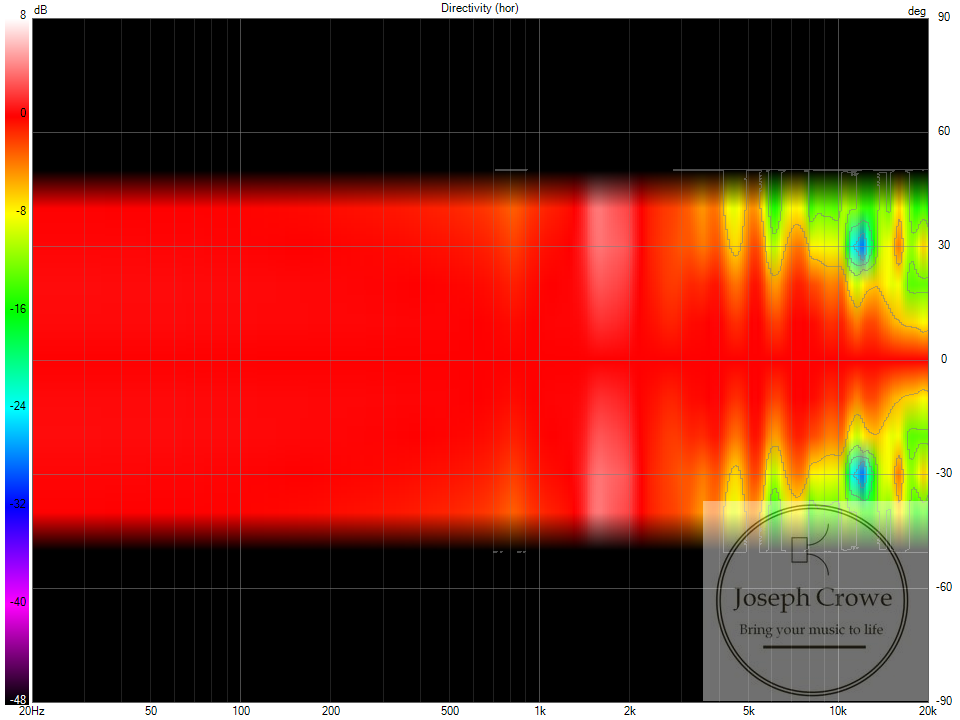Click the 20Hz frequency axis label
Image resolution: width=960 pixels, height=720 pixels.
pos(31,711)
